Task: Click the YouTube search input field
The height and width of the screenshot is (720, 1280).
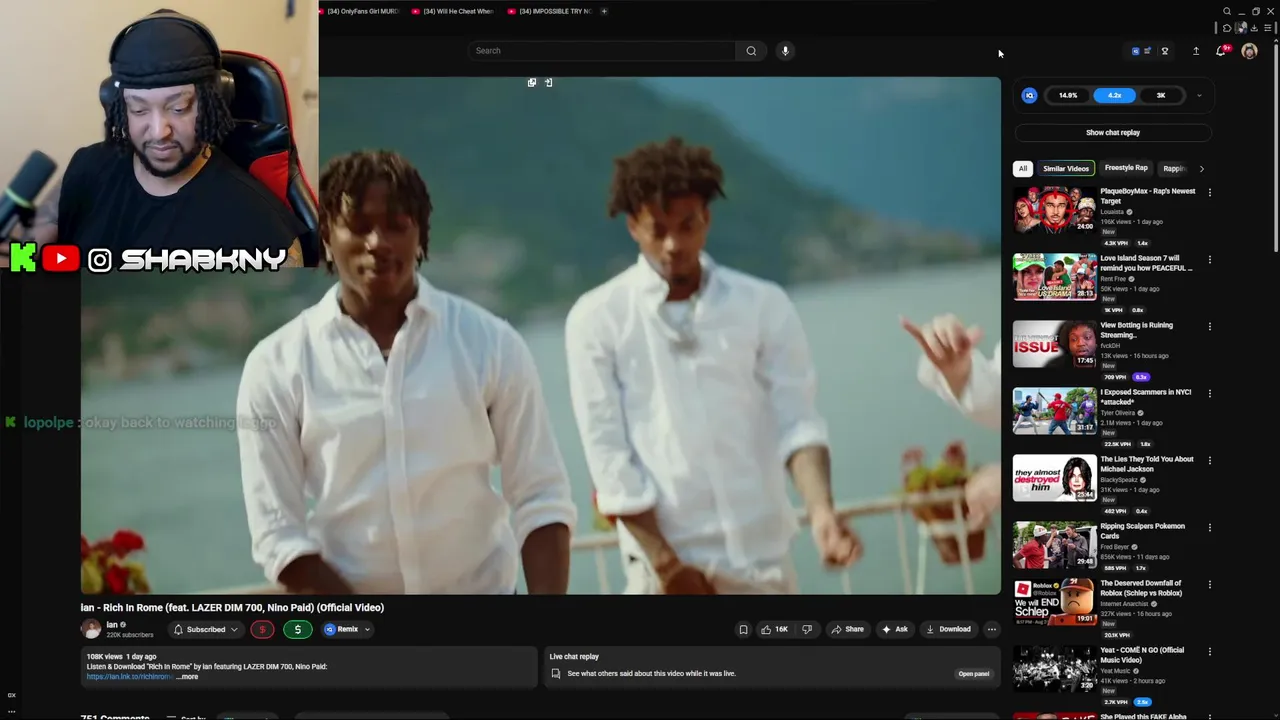Action: coord(603,51)
